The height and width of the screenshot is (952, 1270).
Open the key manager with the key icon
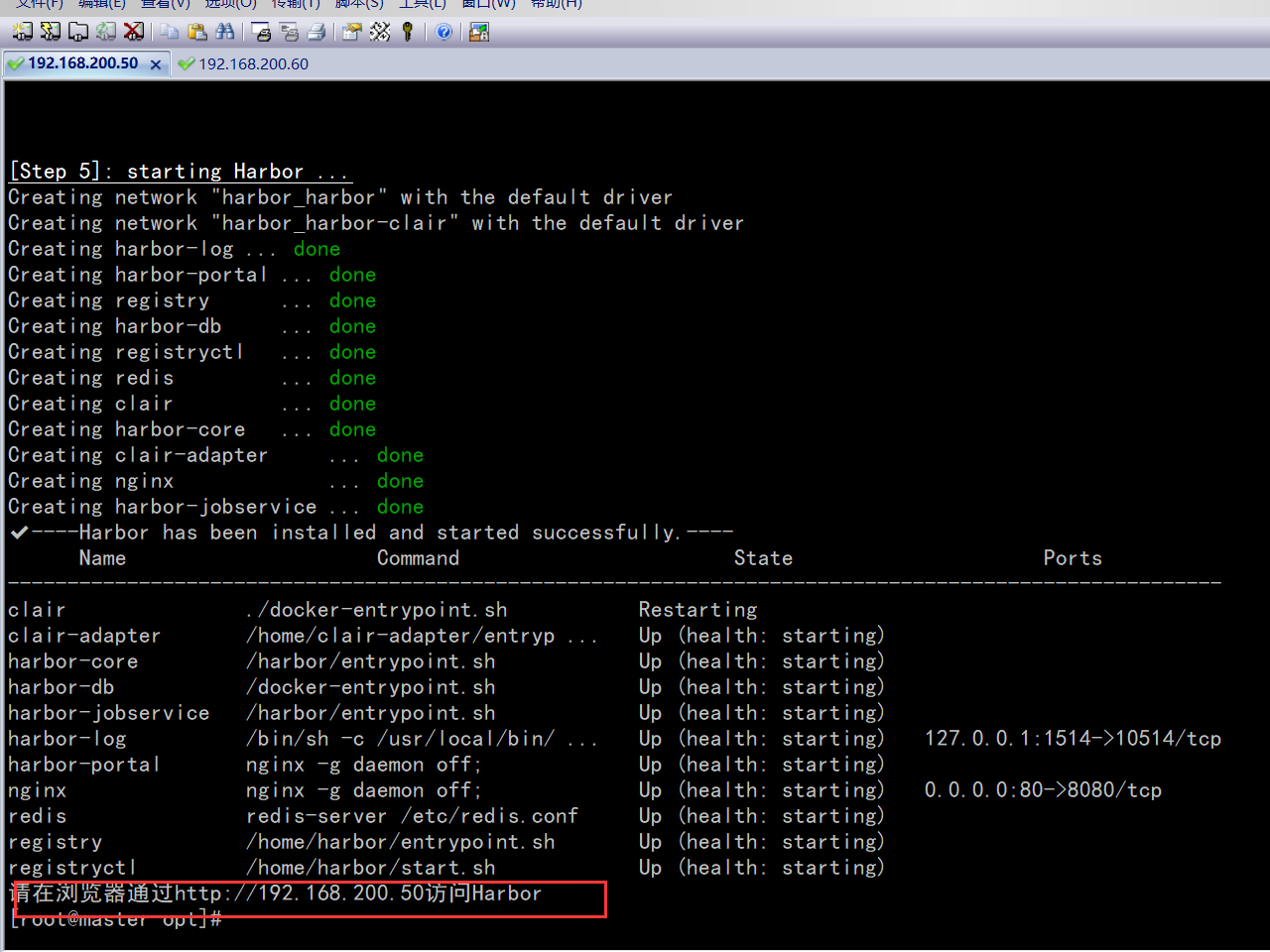pos(408,31)
